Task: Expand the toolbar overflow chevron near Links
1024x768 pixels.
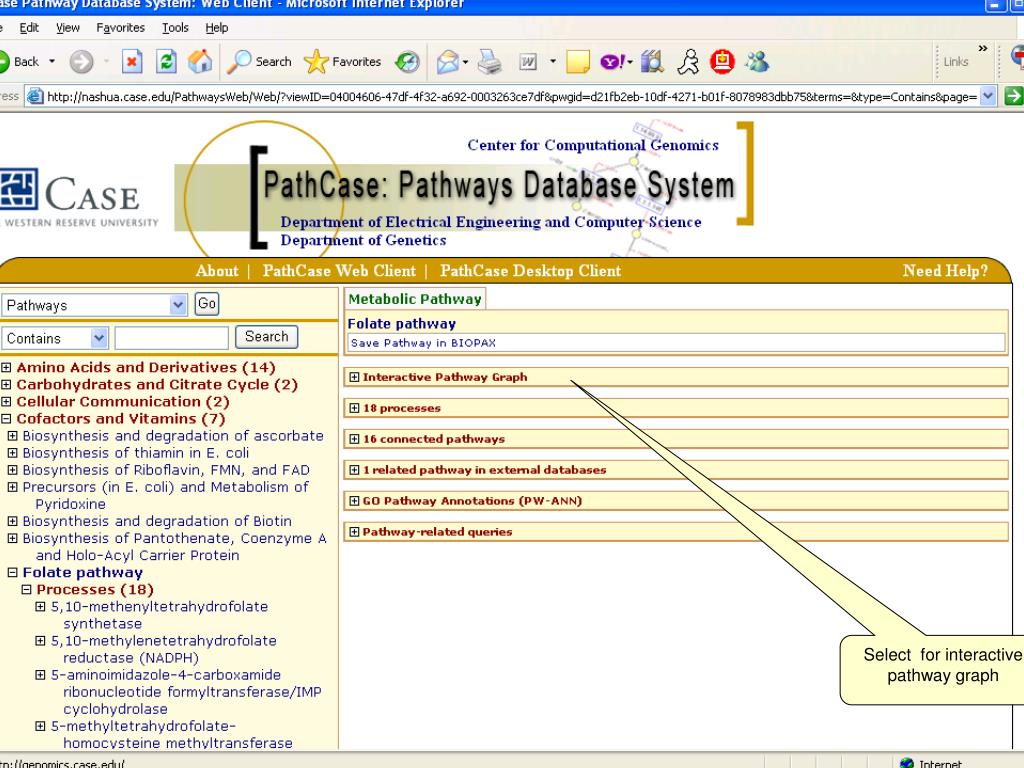Action: click(983, 49)
